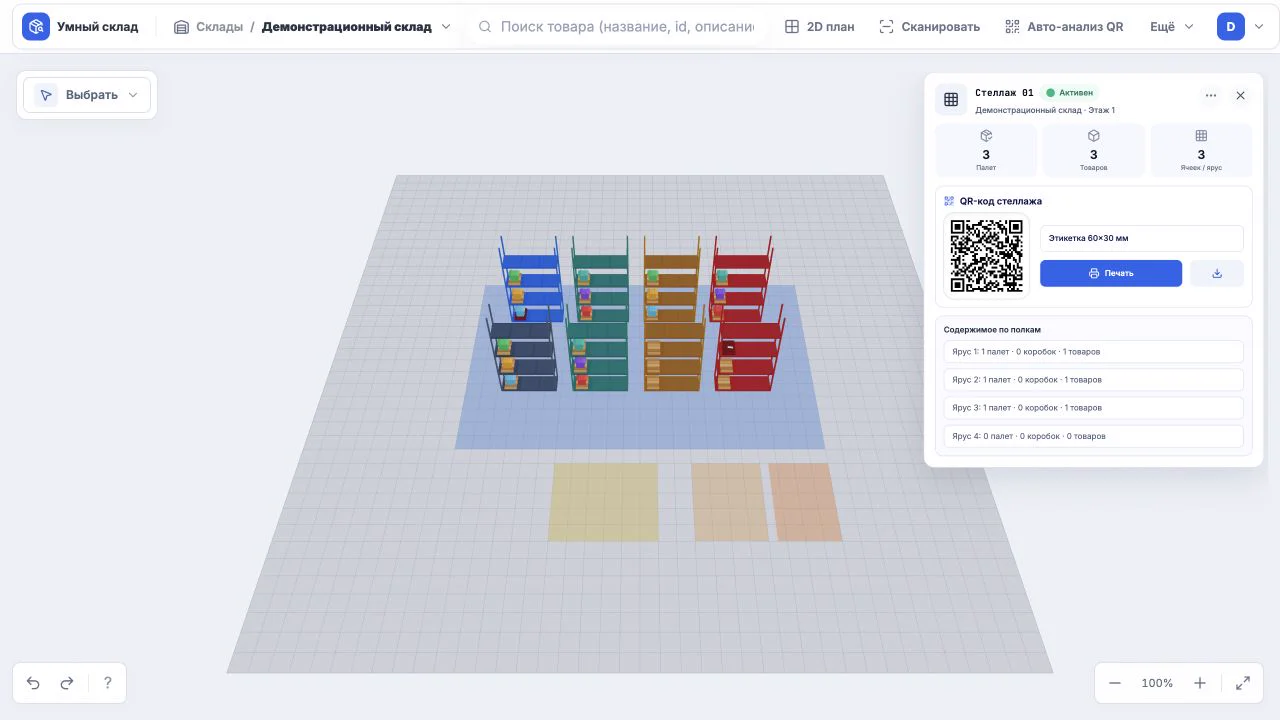Expand the Ещё menu
1280x720 pixels.
pyautogui.click(x=1172, y=27)
